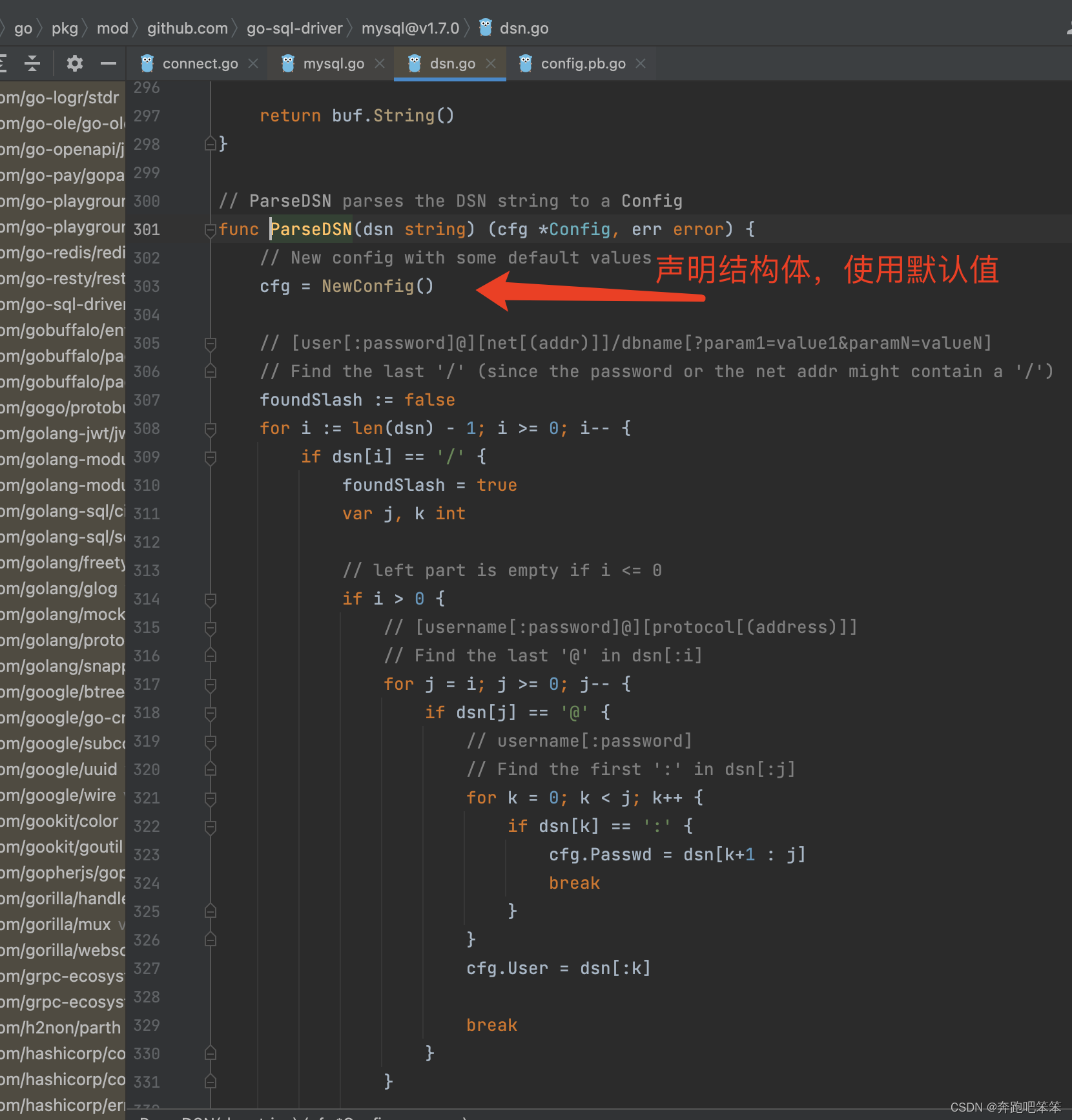Select the golang/mock tree item
The height and width of the screenshot is (1120, 1072).
(62, 614)
